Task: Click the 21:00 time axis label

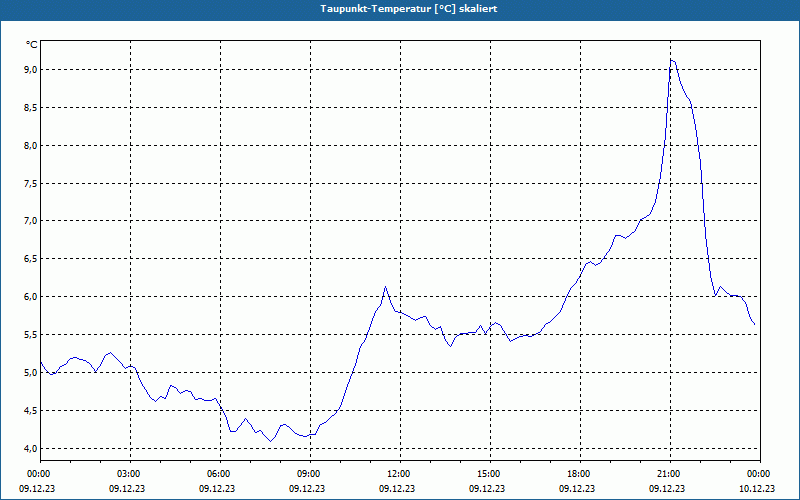Action: pyautogui.click(x=670, y=474)
